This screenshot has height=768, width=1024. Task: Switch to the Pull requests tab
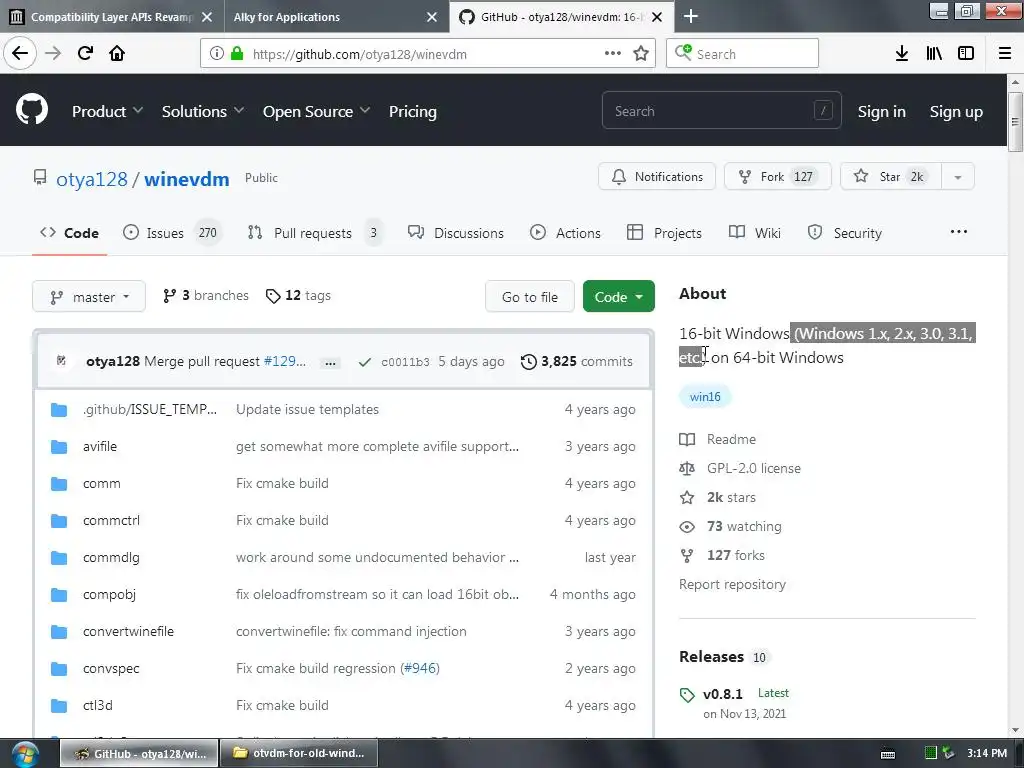pos(316,233)
